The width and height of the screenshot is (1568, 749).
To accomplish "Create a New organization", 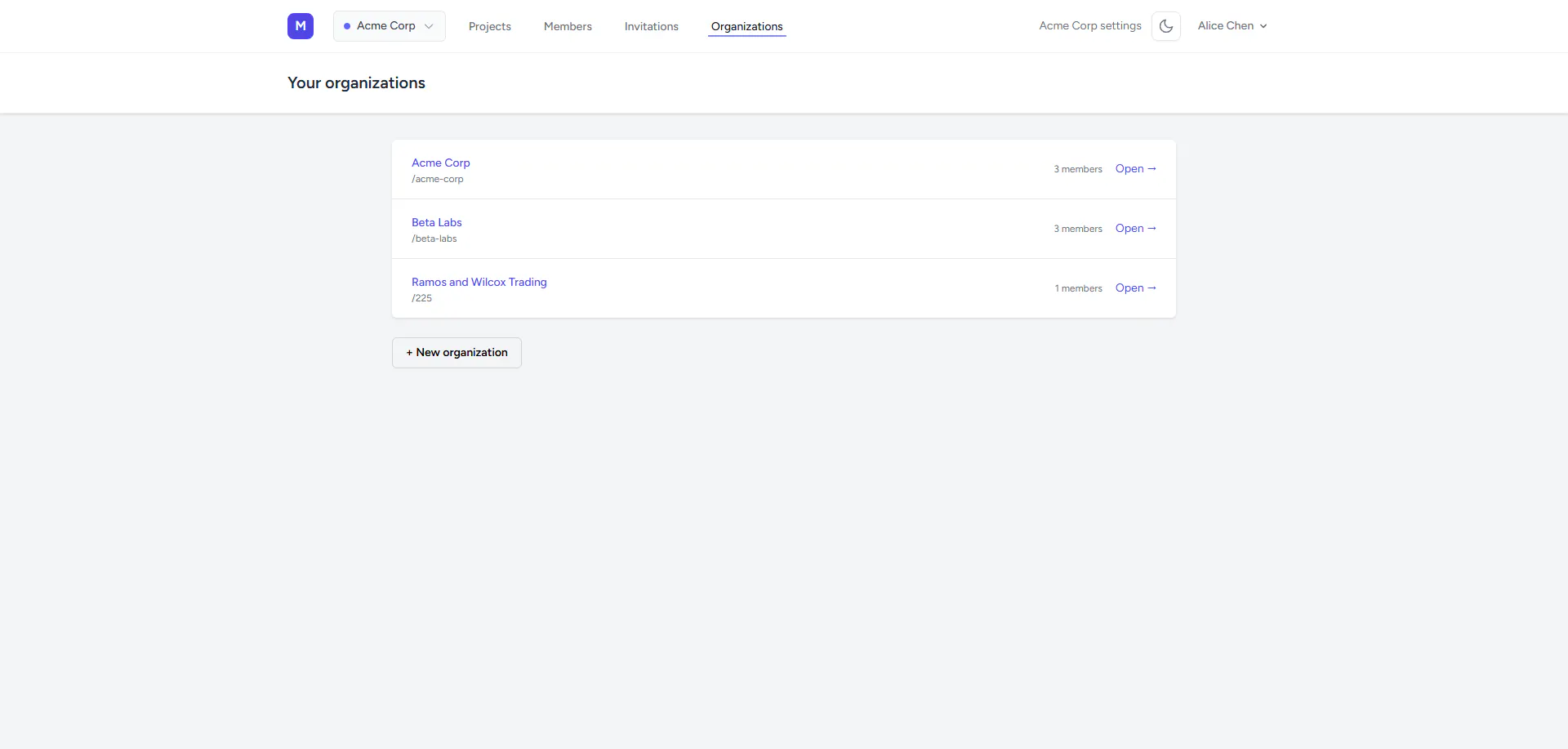I will [457, 353].
